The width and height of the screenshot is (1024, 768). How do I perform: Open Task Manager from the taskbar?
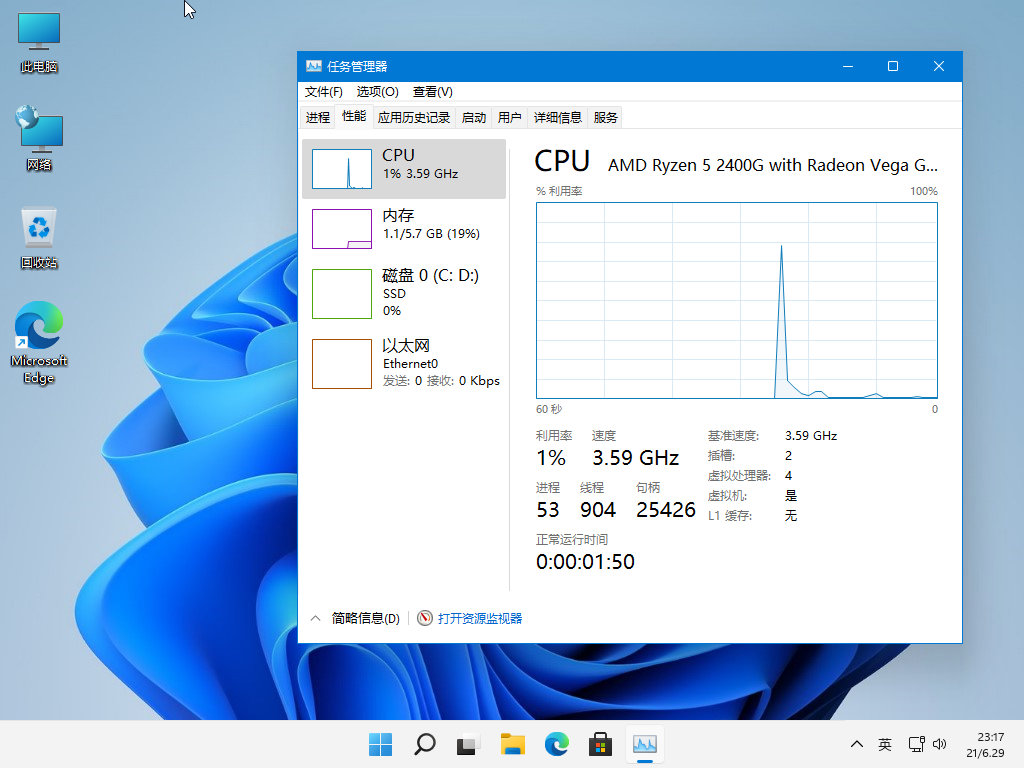[x=644, y=744]
